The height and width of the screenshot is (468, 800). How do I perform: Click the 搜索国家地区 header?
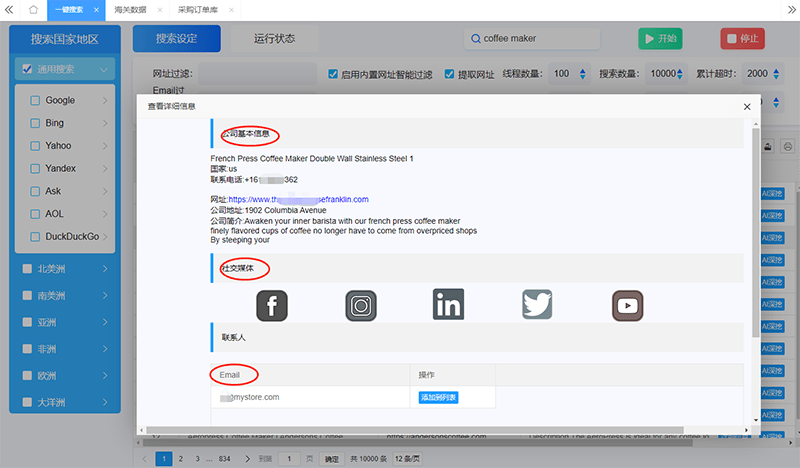tap(65, 39)
